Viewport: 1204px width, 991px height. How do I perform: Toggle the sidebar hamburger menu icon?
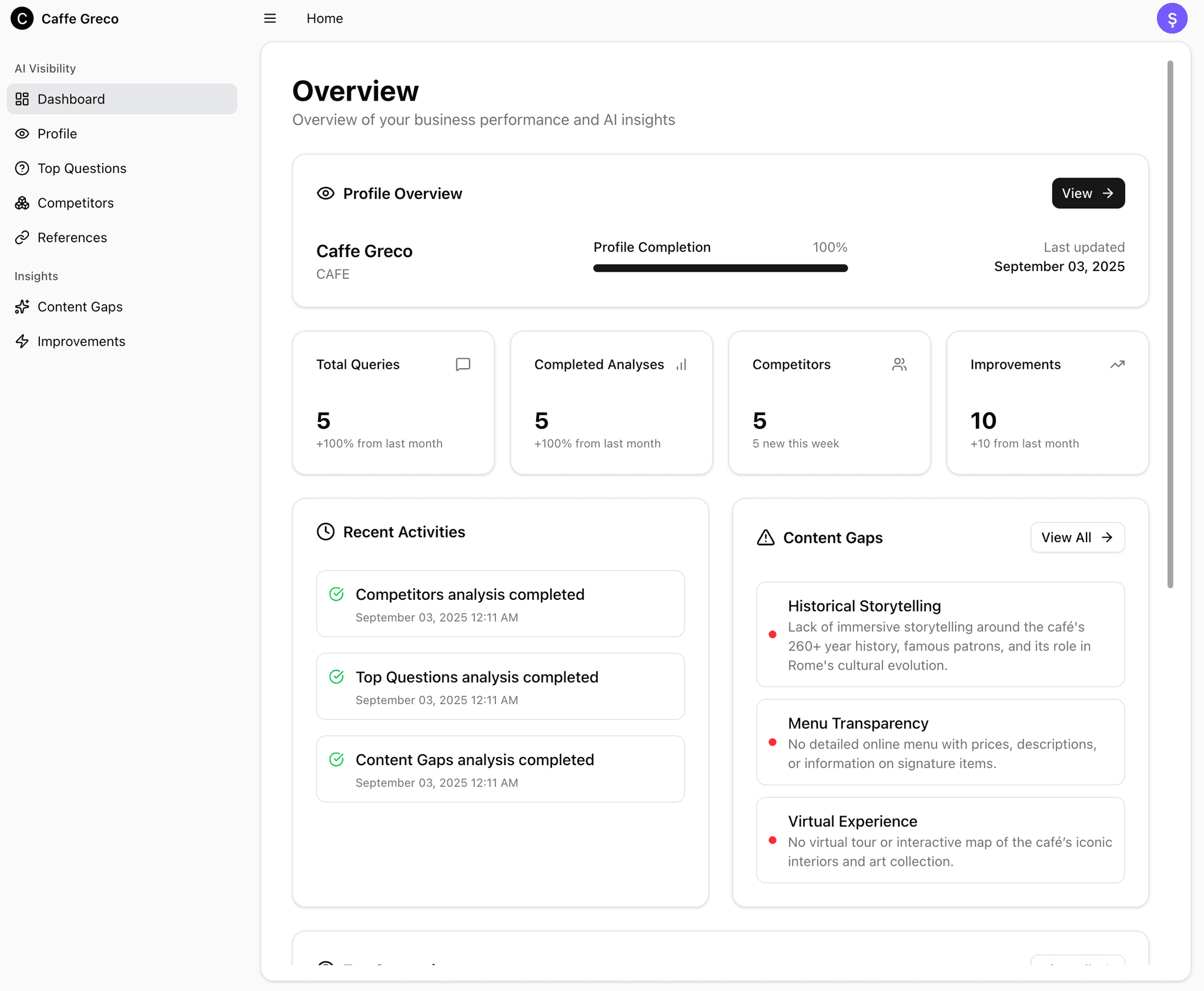pos(270,18)
